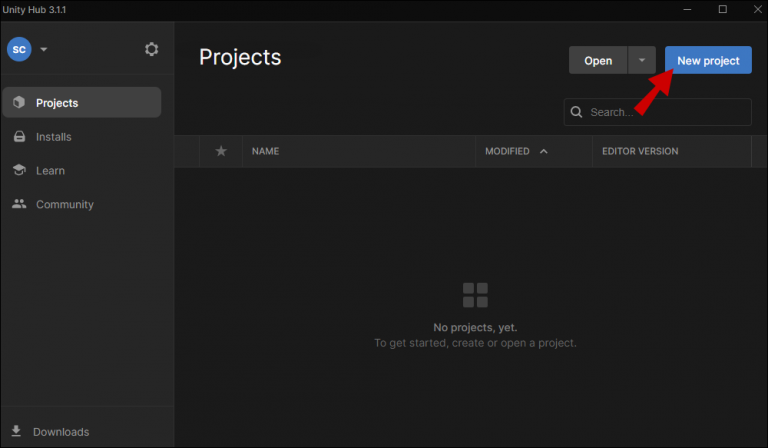
Task: Focus the project Search field
Action: tap(657, 112)
